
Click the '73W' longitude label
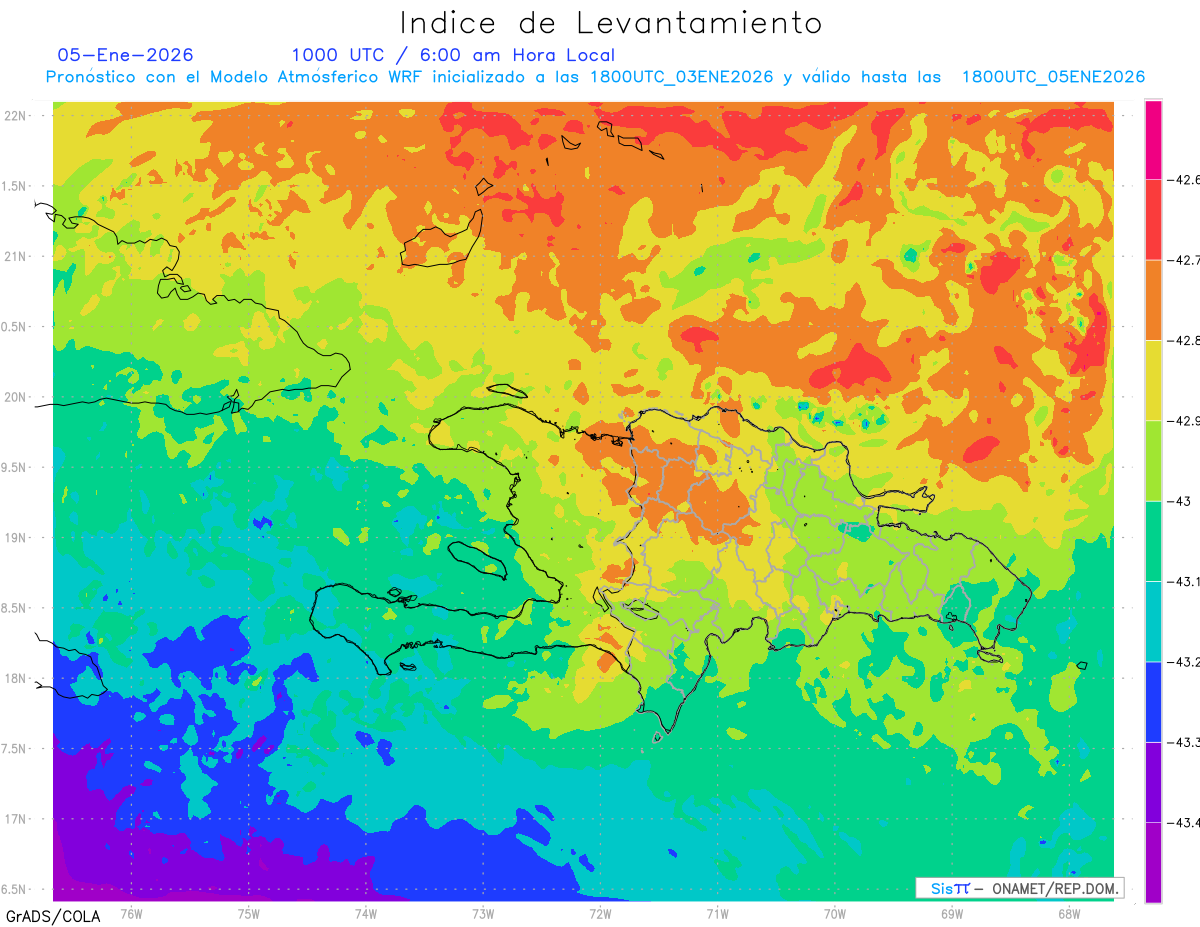coord(483,914)
